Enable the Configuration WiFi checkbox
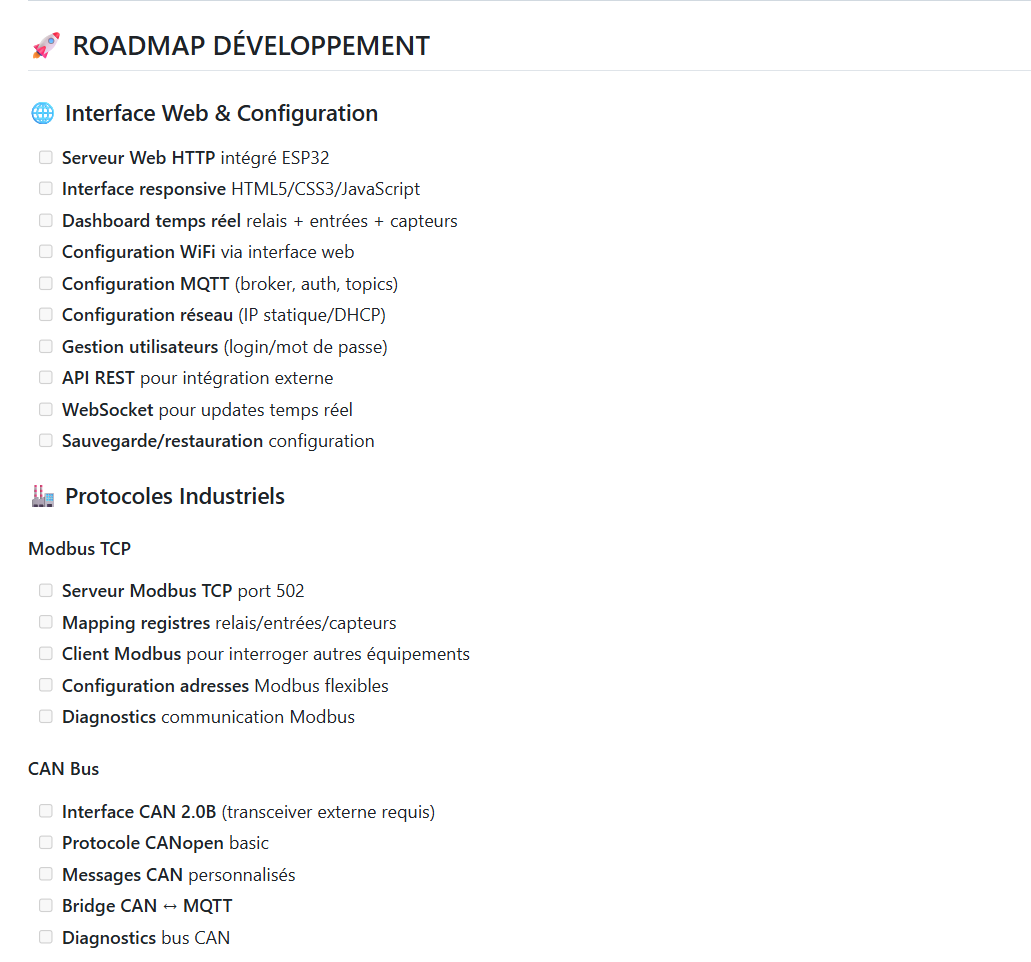Viewport: 1031px width, 962px height. click(46, 252)
